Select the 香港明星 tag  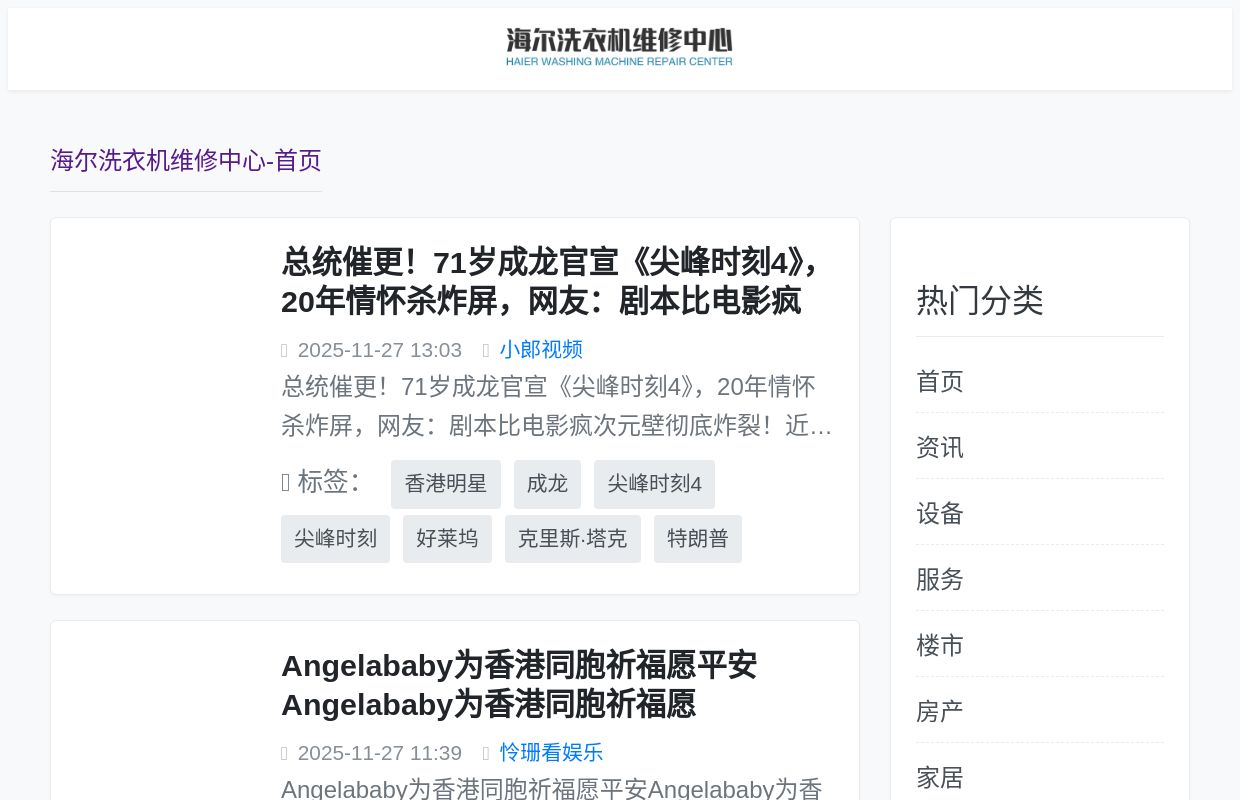pos(446,484)
